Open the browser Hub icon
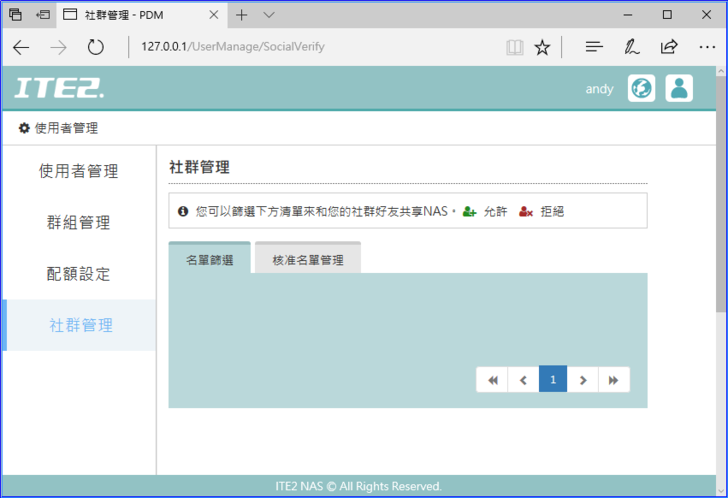The width and height of the screenshot is (728, 498). pos(594,47)
